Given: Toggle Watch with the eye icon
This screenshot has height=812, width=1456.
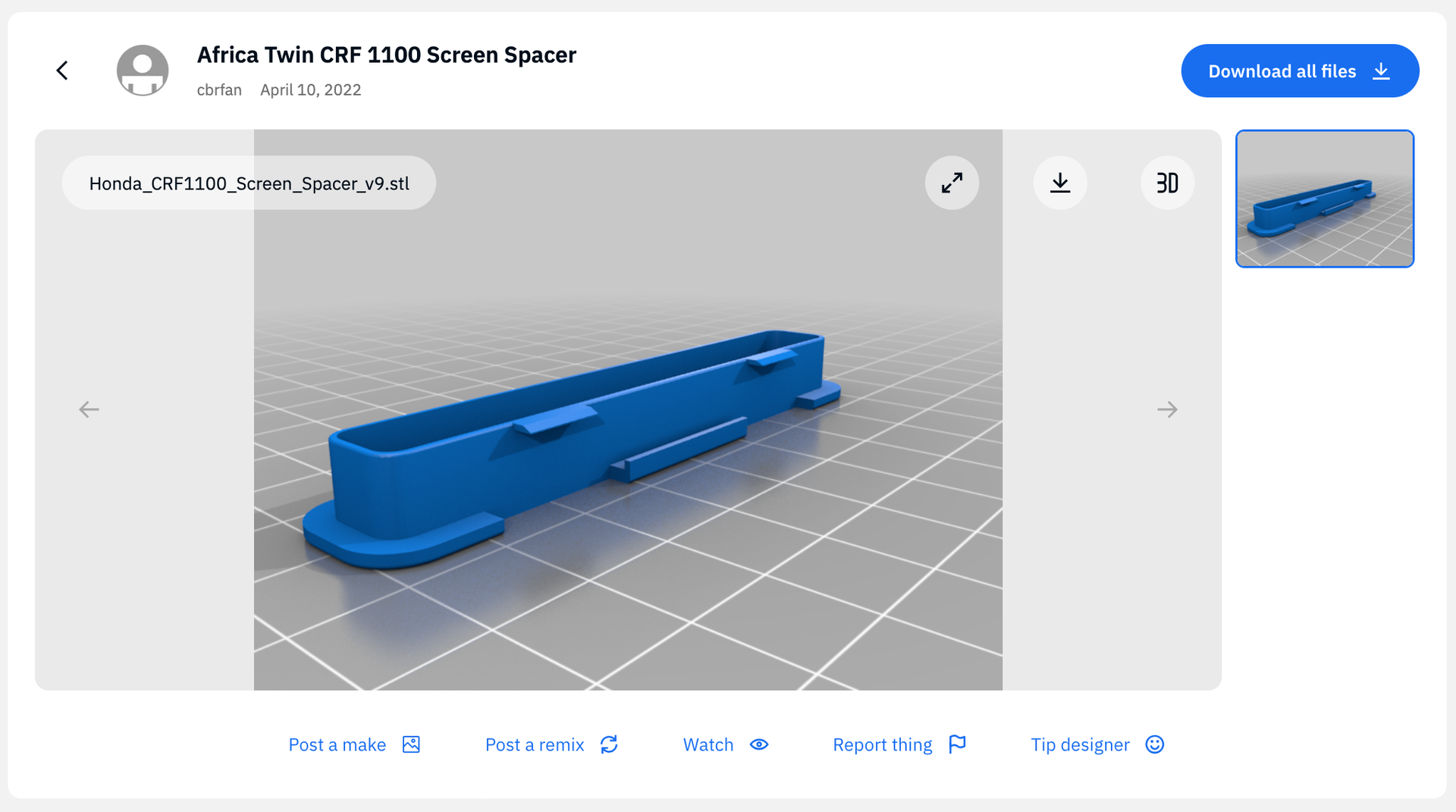Looking at the screenshot, I should [759, 745].
